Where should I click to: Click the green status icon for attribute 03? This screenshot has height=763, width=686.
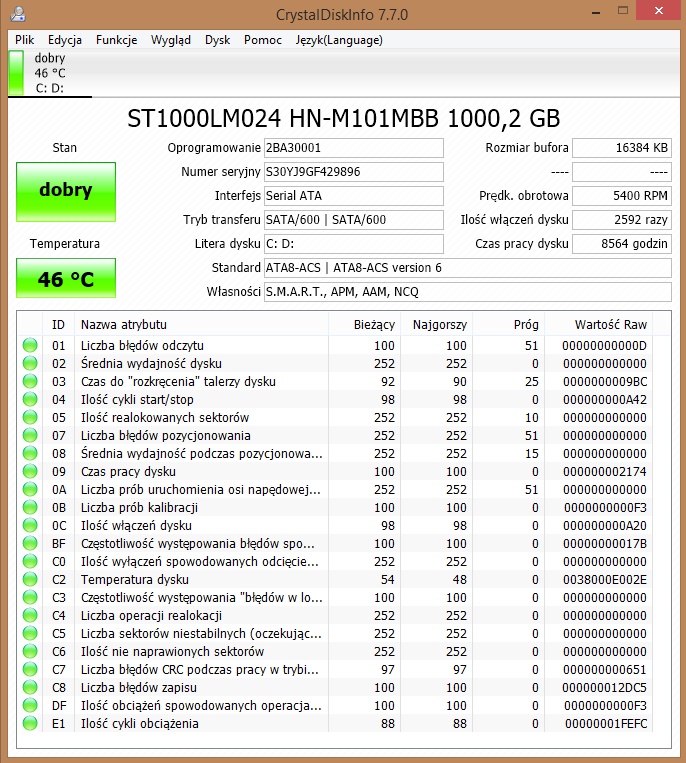(x=30, y=382)
